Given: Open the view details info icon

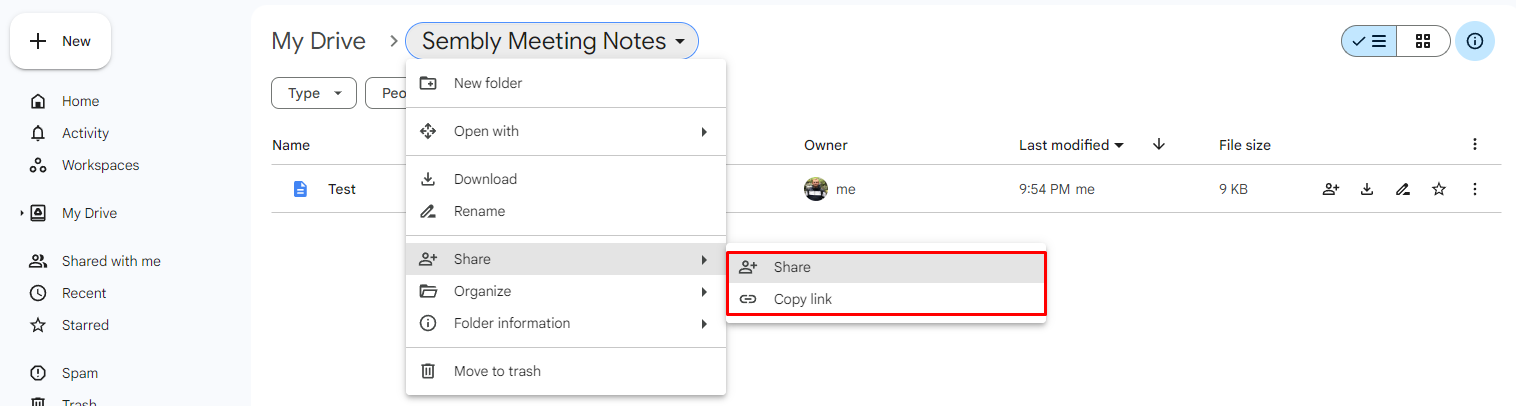Looking at the screenshot, I should [x=1475, y=41].
